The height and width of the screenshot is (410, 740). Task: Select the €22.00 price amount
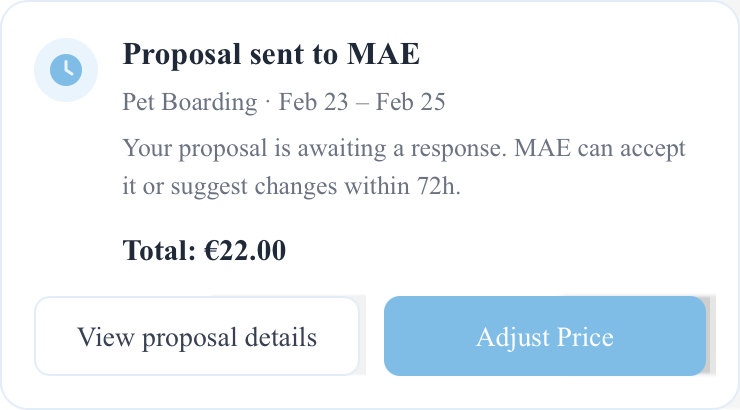point(245,250)
